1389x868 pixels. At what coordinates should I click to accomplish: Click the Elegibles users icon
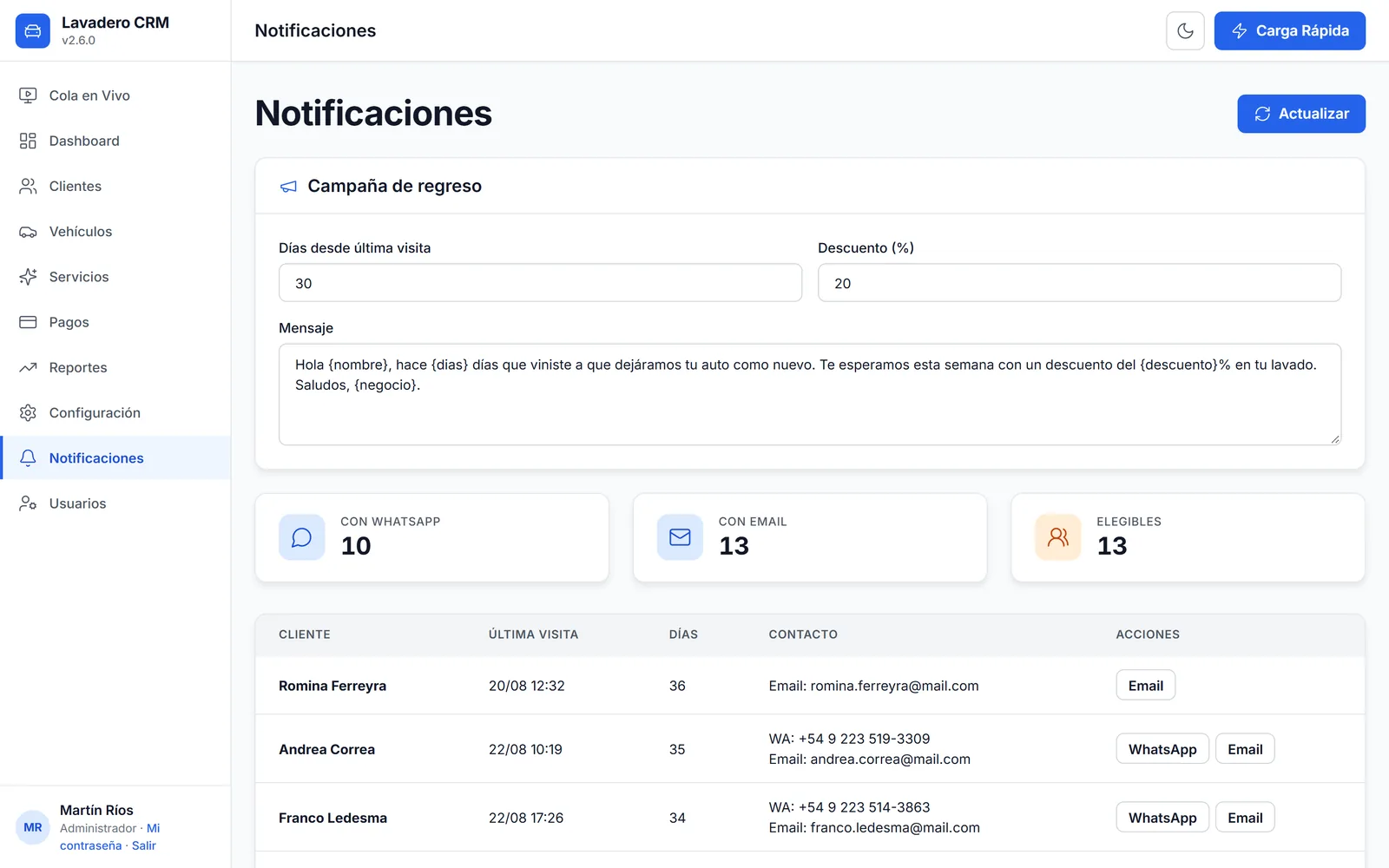1057,537
